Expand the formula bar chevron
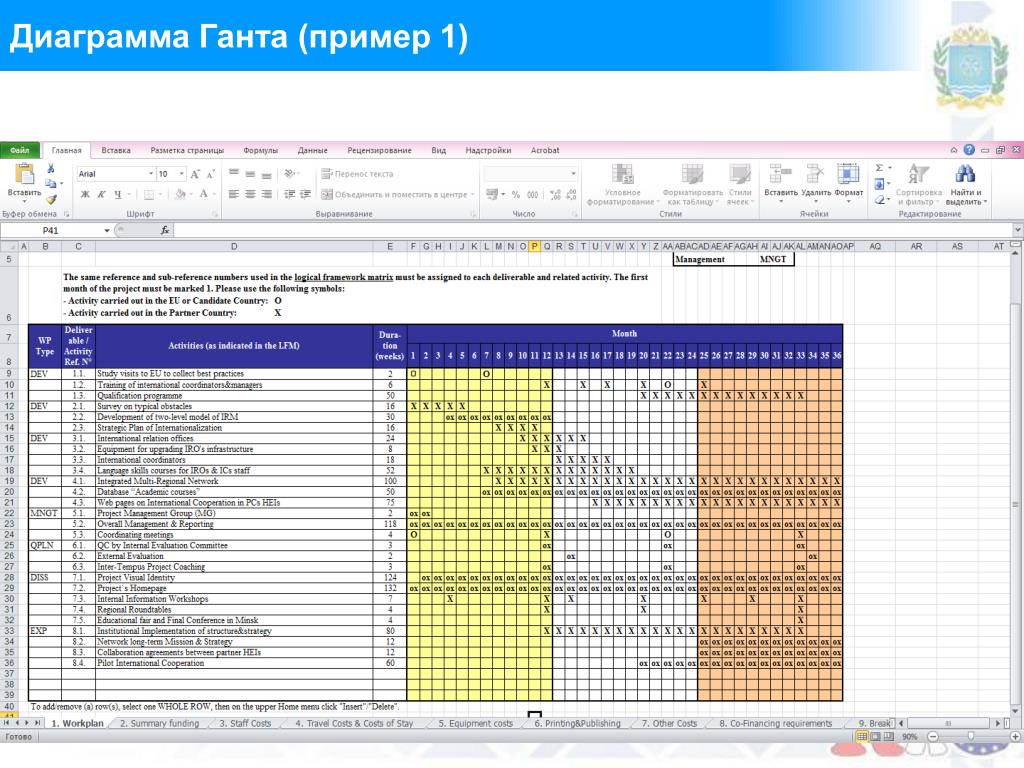This screenshot has width=1024, height=768. point(1017,230)
